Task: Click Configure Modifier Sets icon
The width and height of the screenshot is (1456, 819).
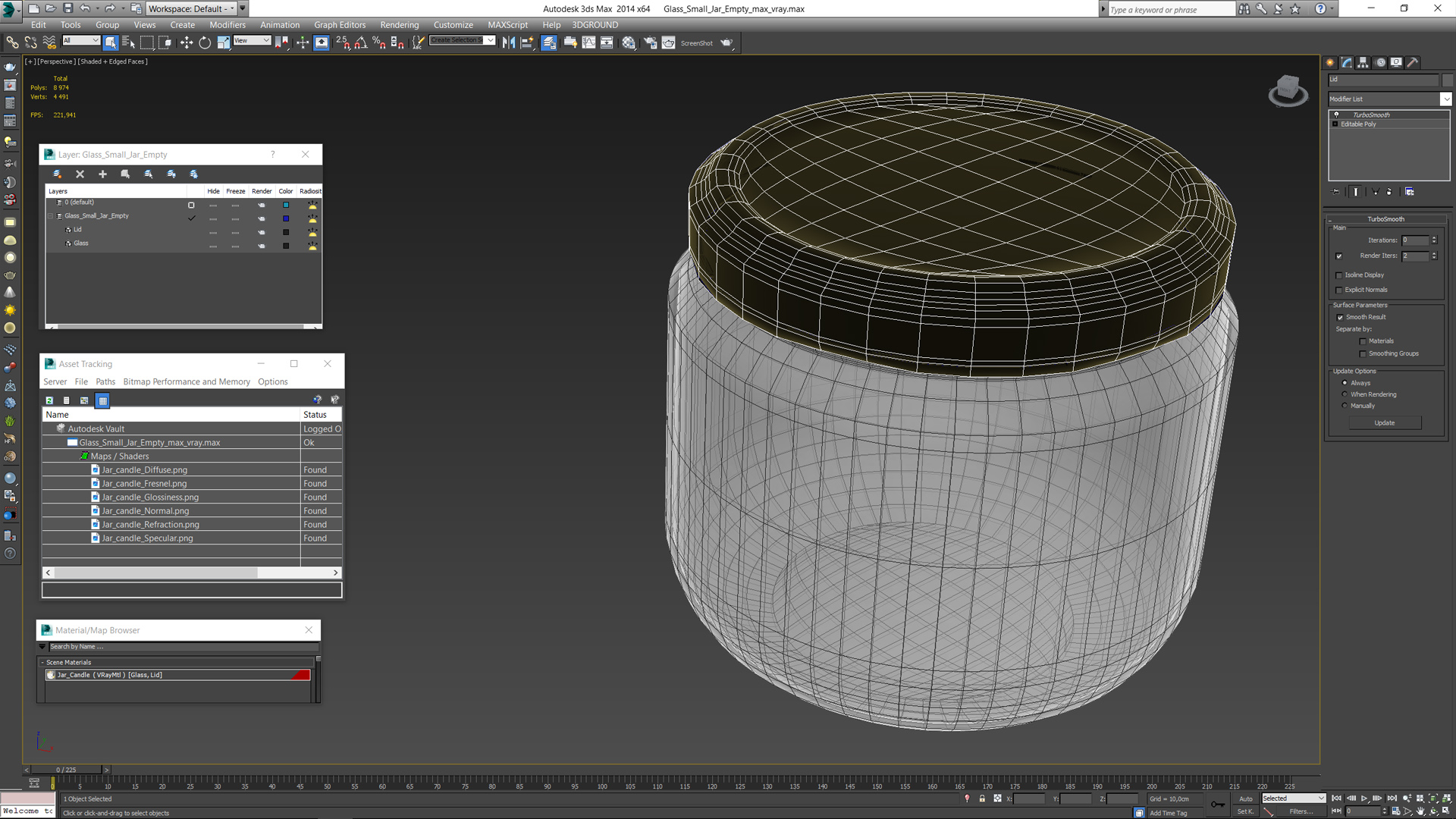Action: click(1410, 192)
